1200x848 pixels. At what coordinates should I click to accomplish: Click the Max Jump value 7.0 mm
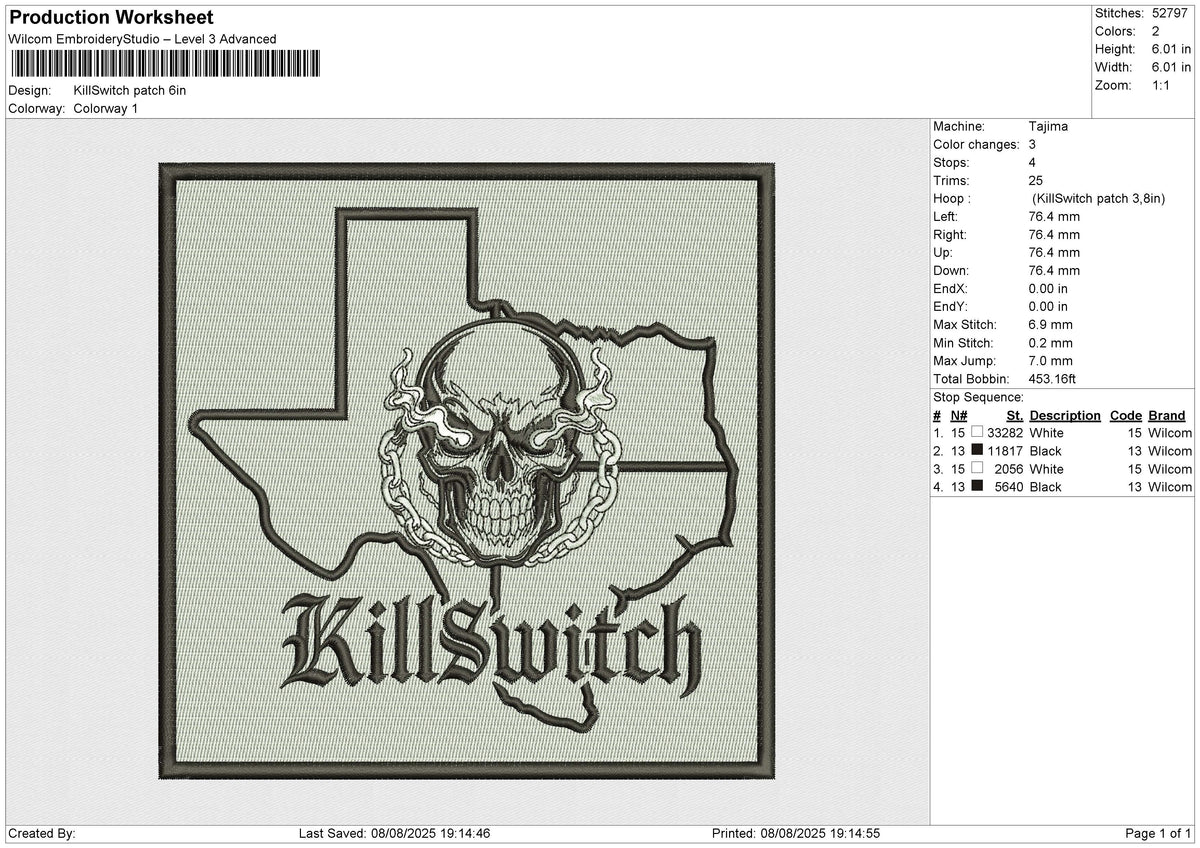point(1050,360)
